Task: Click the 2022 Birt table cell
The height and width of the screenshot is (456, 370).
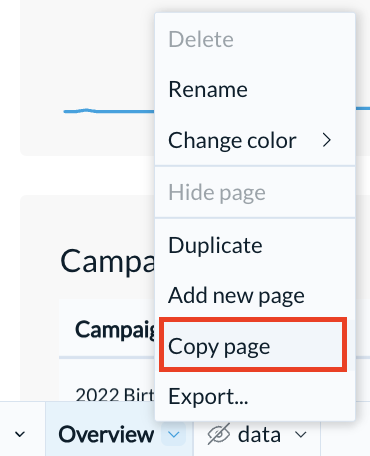Action: [x=115, y=395]
